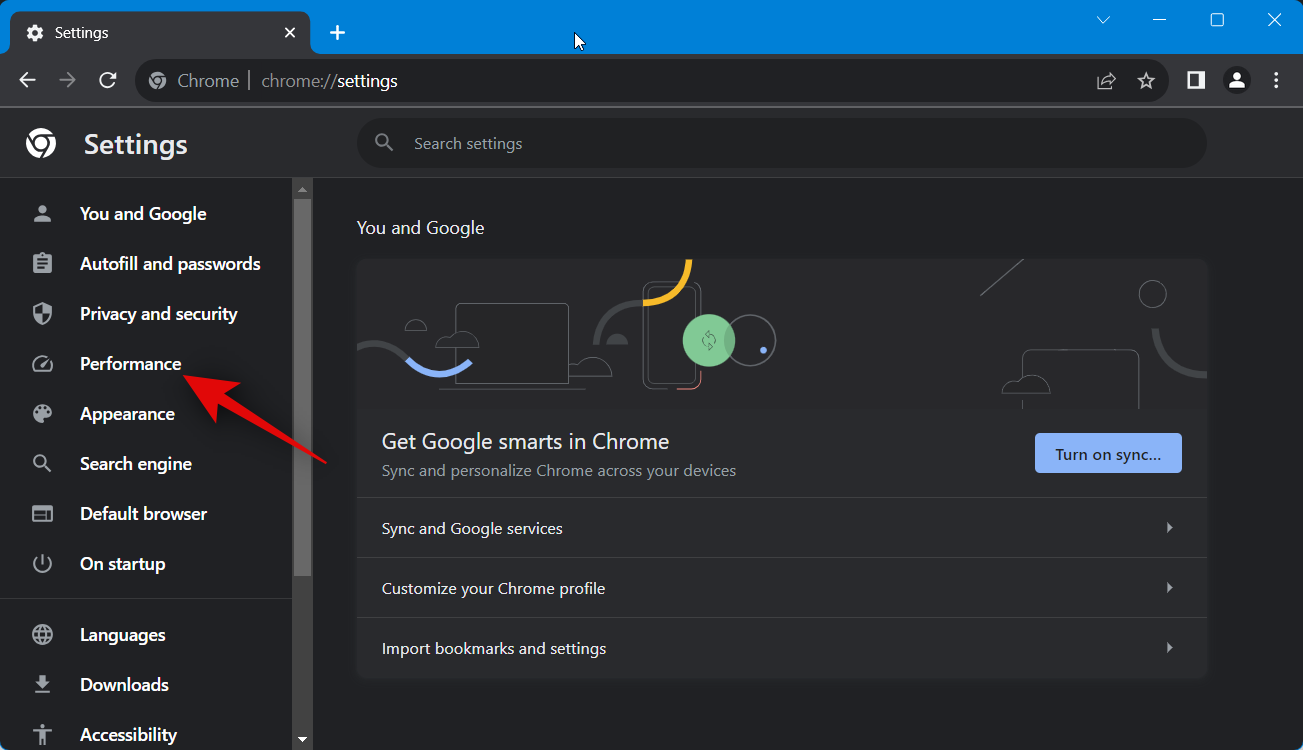Click the browser window icon for Default browser
The height and width of the screenshot is (750, 1303).
[x=42, y=514]
